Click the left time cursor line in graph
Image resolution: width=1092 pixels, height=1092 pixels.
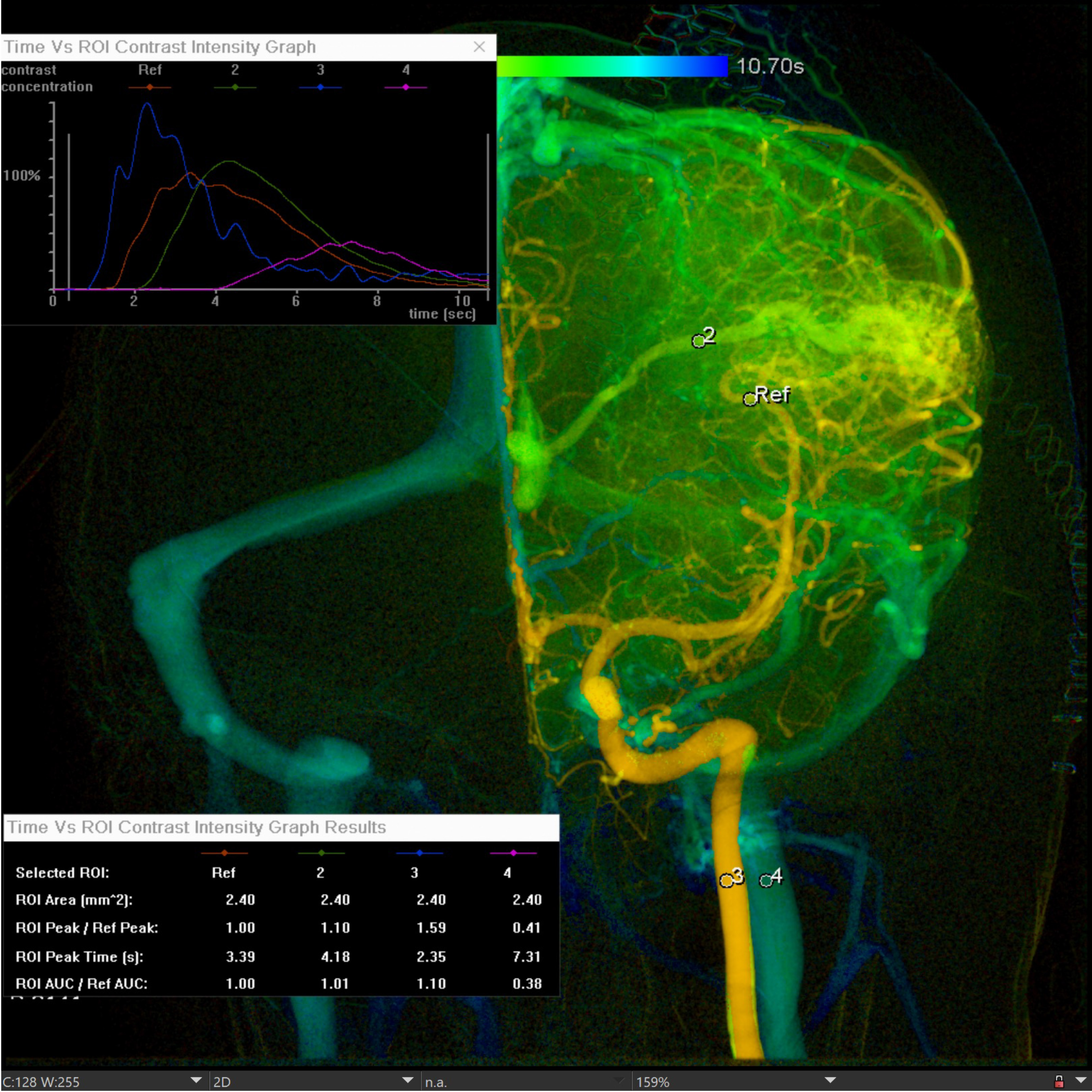(69, 215)
